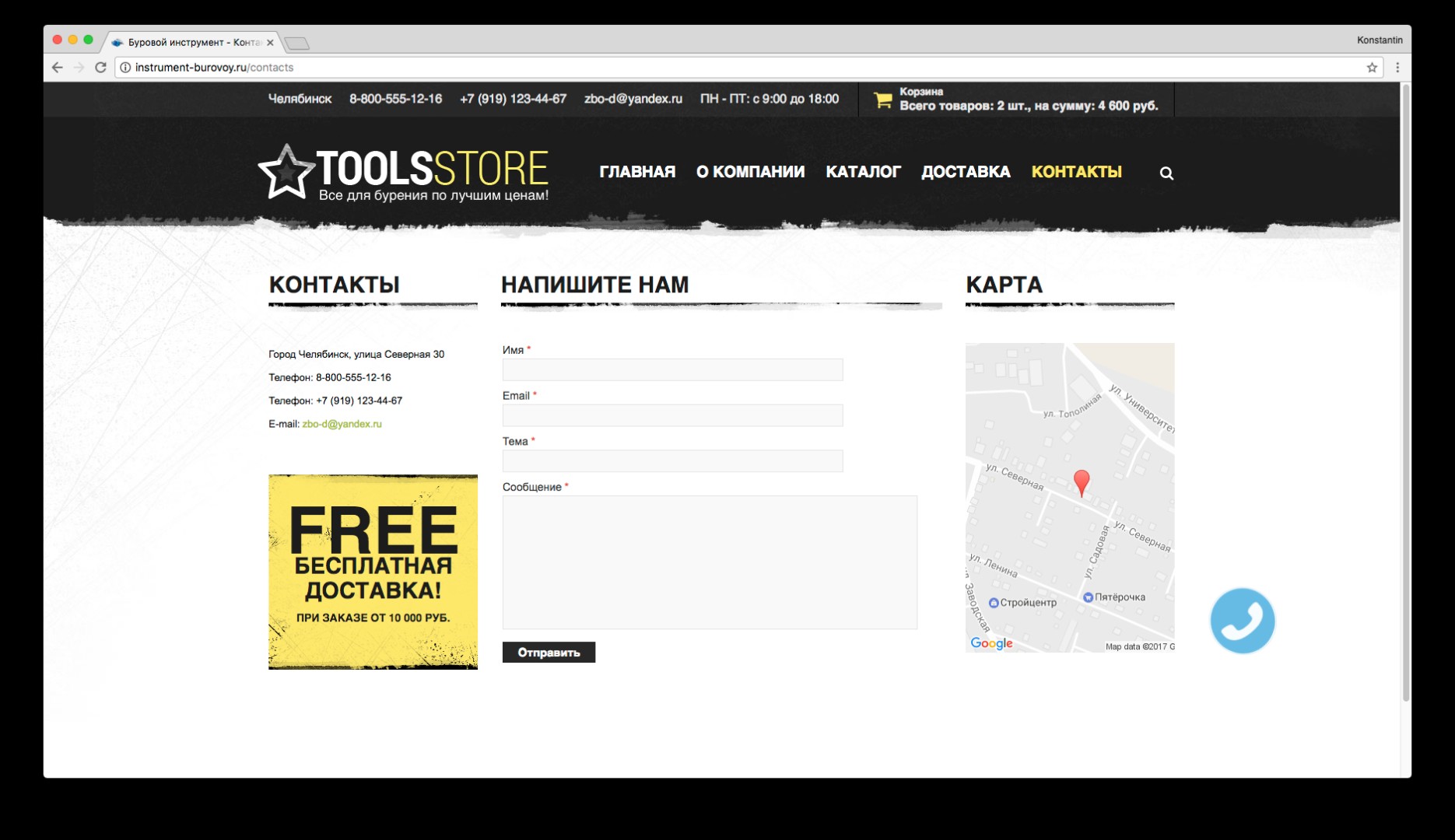Open Chrome three-dot menu

[x=1397, y=68]
